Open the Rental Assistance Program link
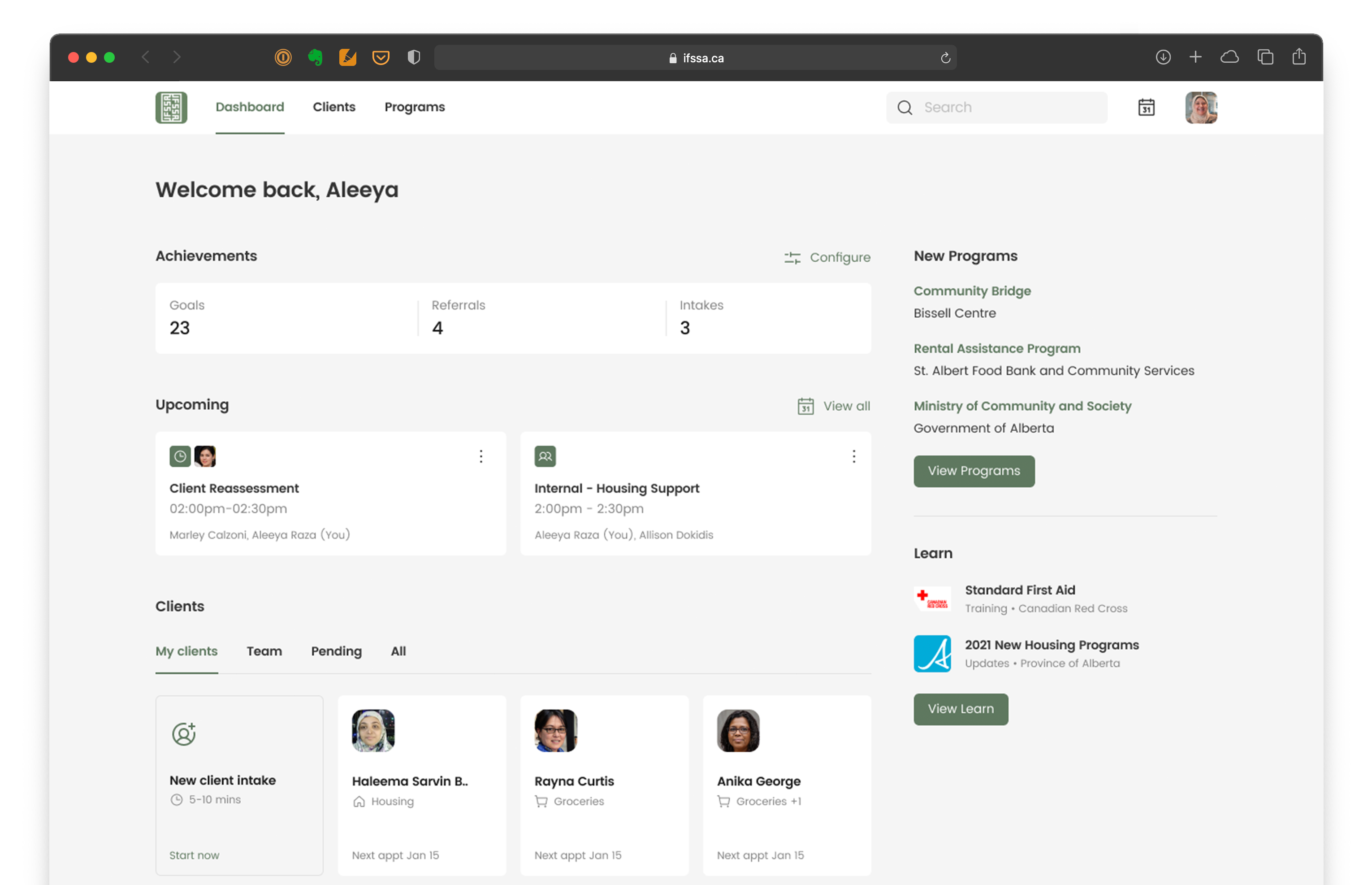 997,348
